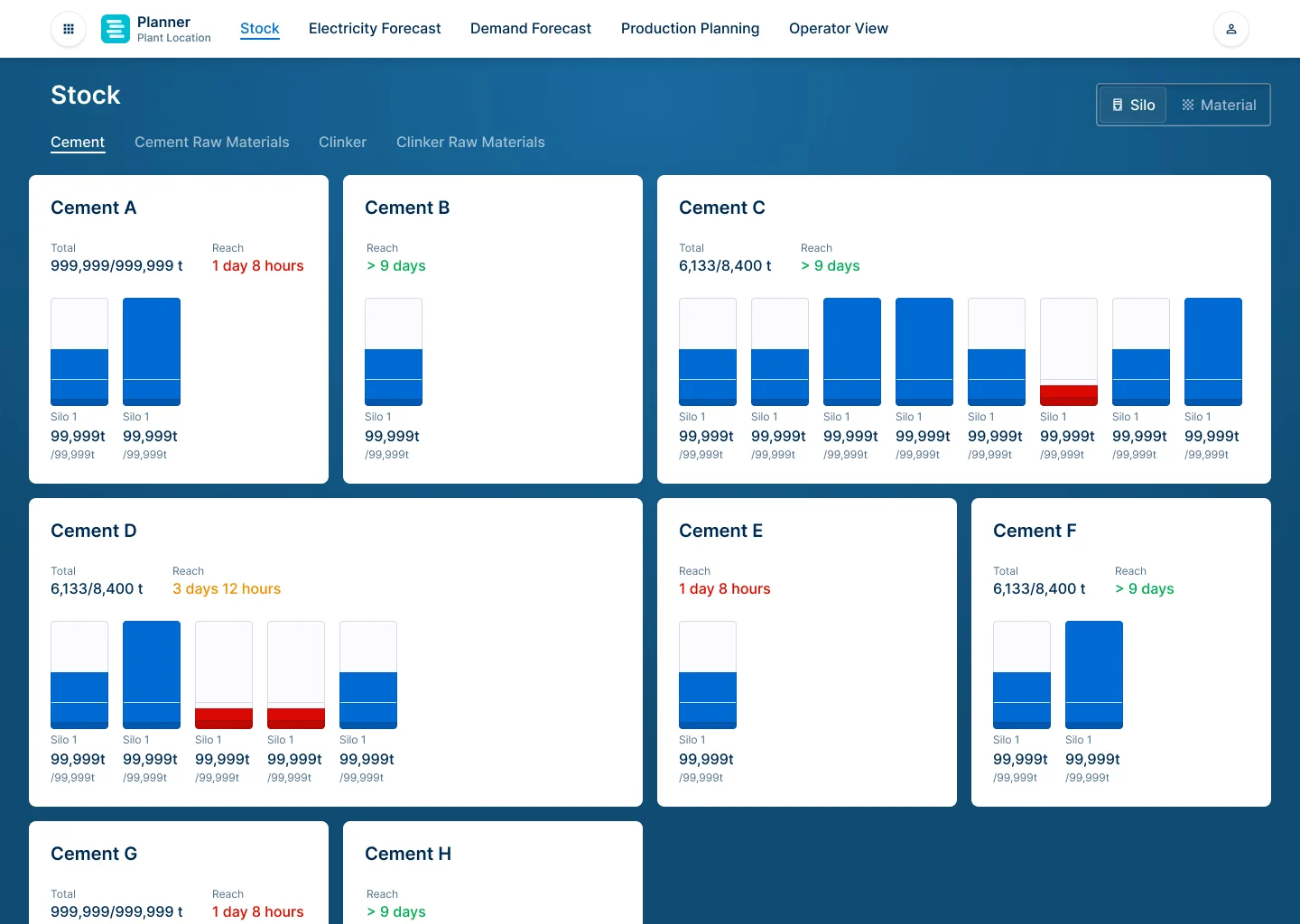Click Cement A total '999,999/999,999 t'

[116, 266]
